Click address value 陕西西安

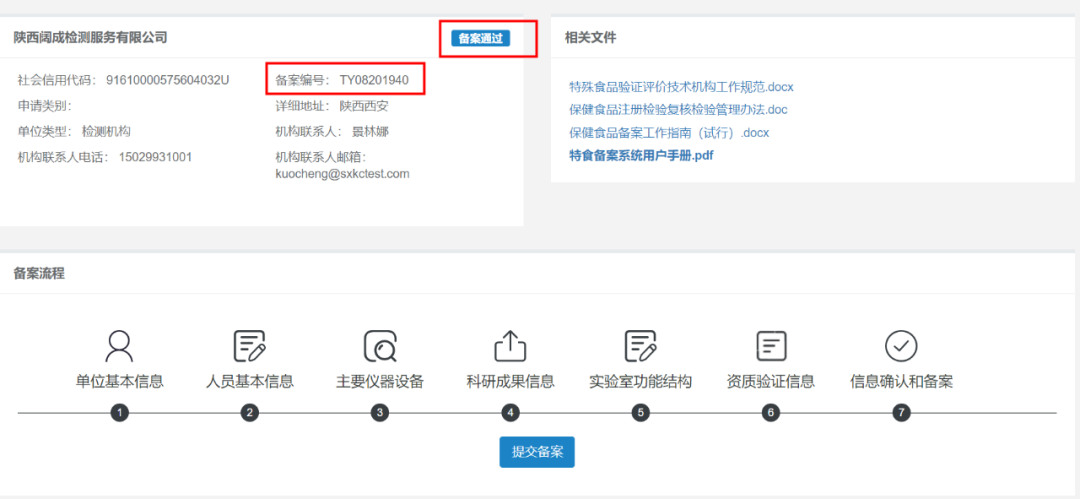click(x=364, y=106)
